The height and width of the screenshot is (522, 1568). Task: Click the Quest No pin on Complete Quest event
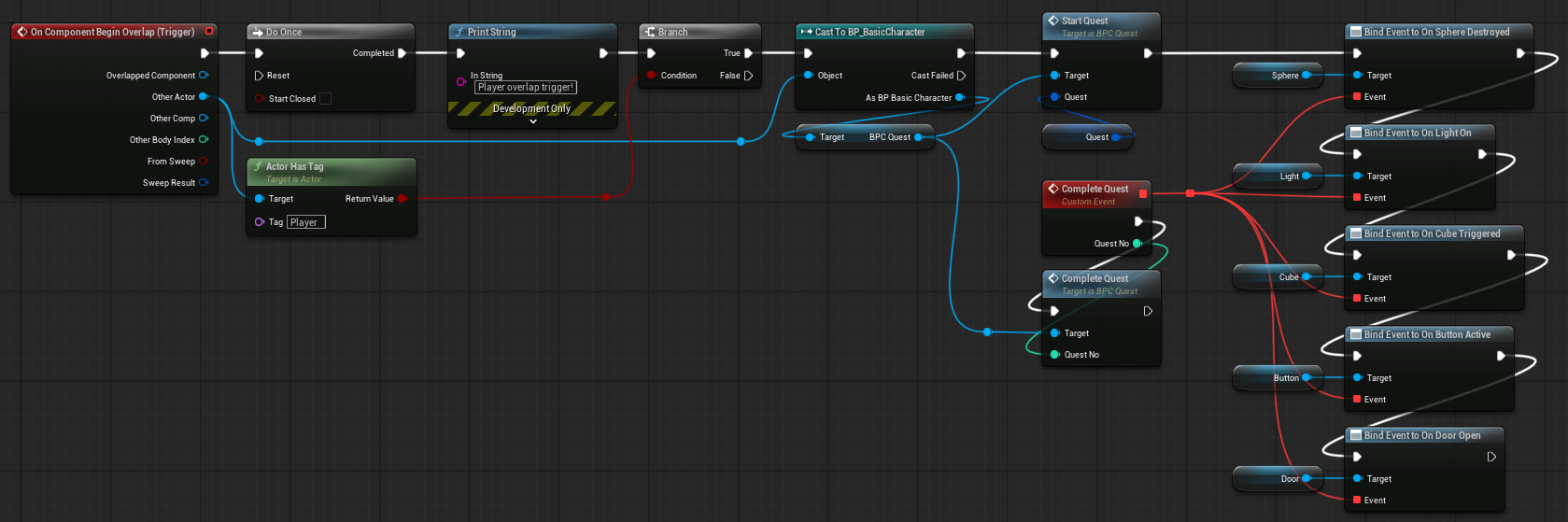[x=1137, y=244]
